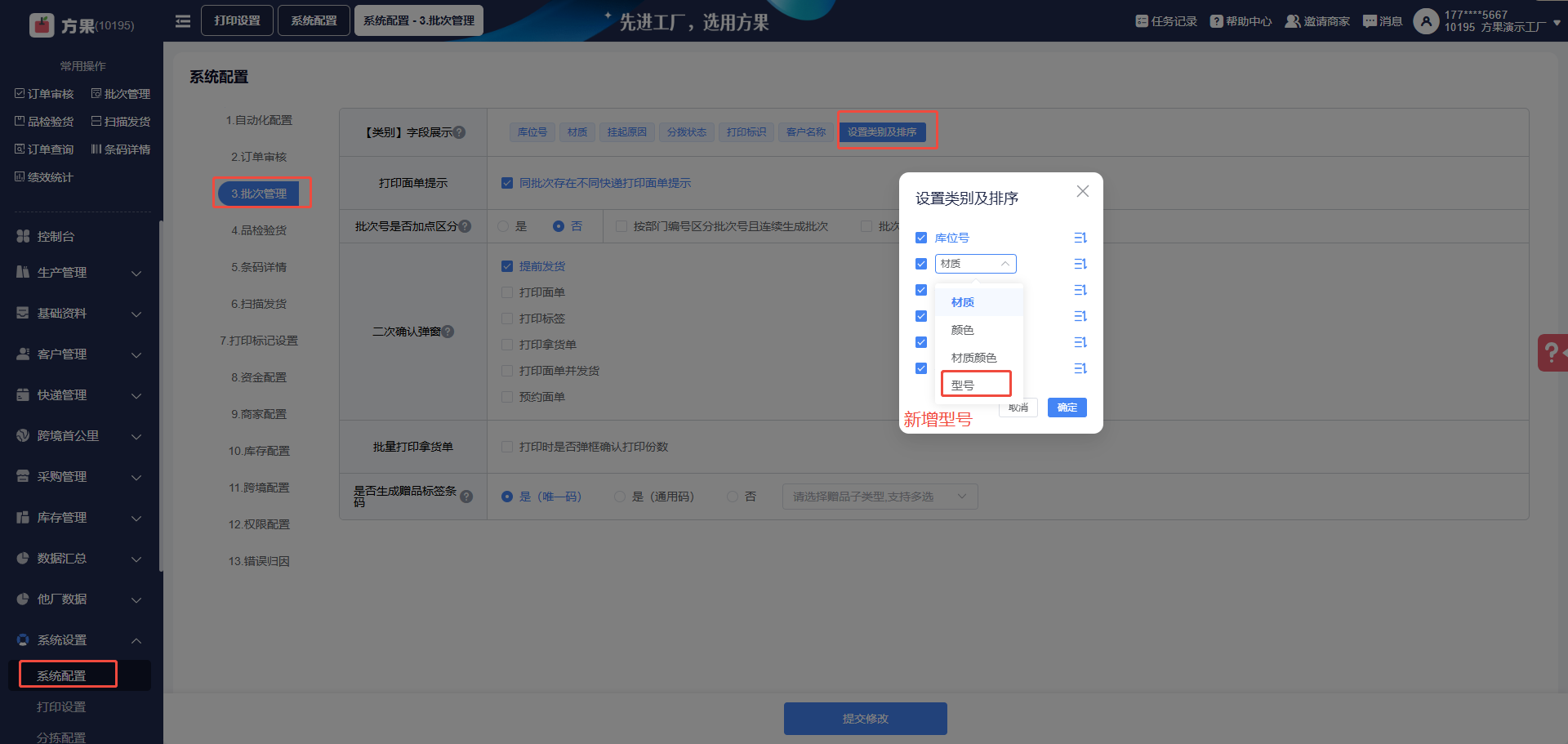Viewport: 1568px width, 744px height.
Task: Open 1.自动化配置 config section
Action: point(259,120)
